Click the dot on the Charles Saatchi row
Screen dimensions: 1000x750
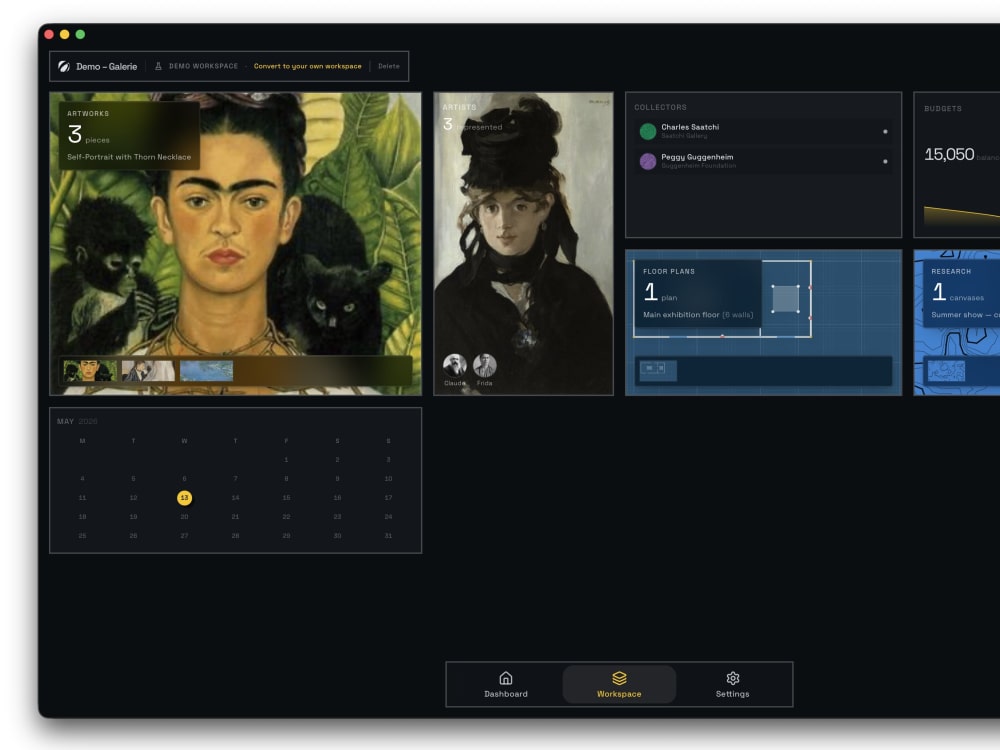click(x=885, y=131)
